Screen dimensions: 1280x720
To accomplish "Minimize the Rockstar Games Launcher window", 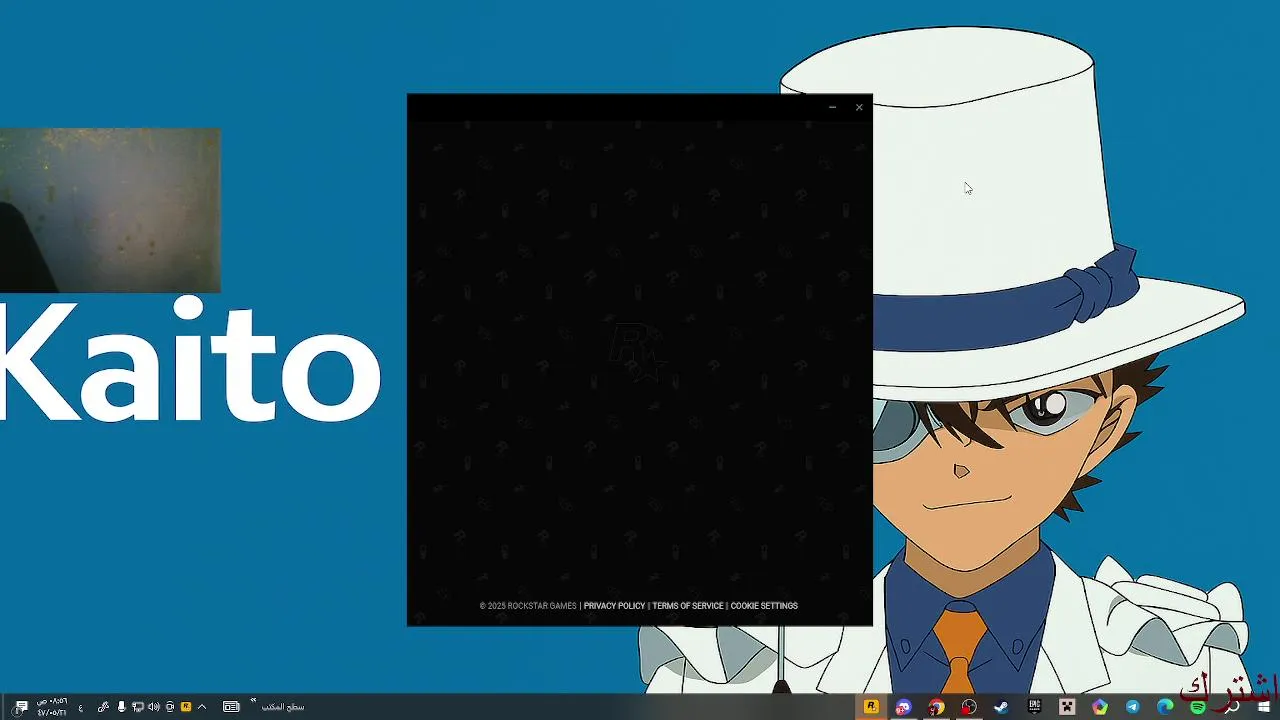I will point(832,107).
